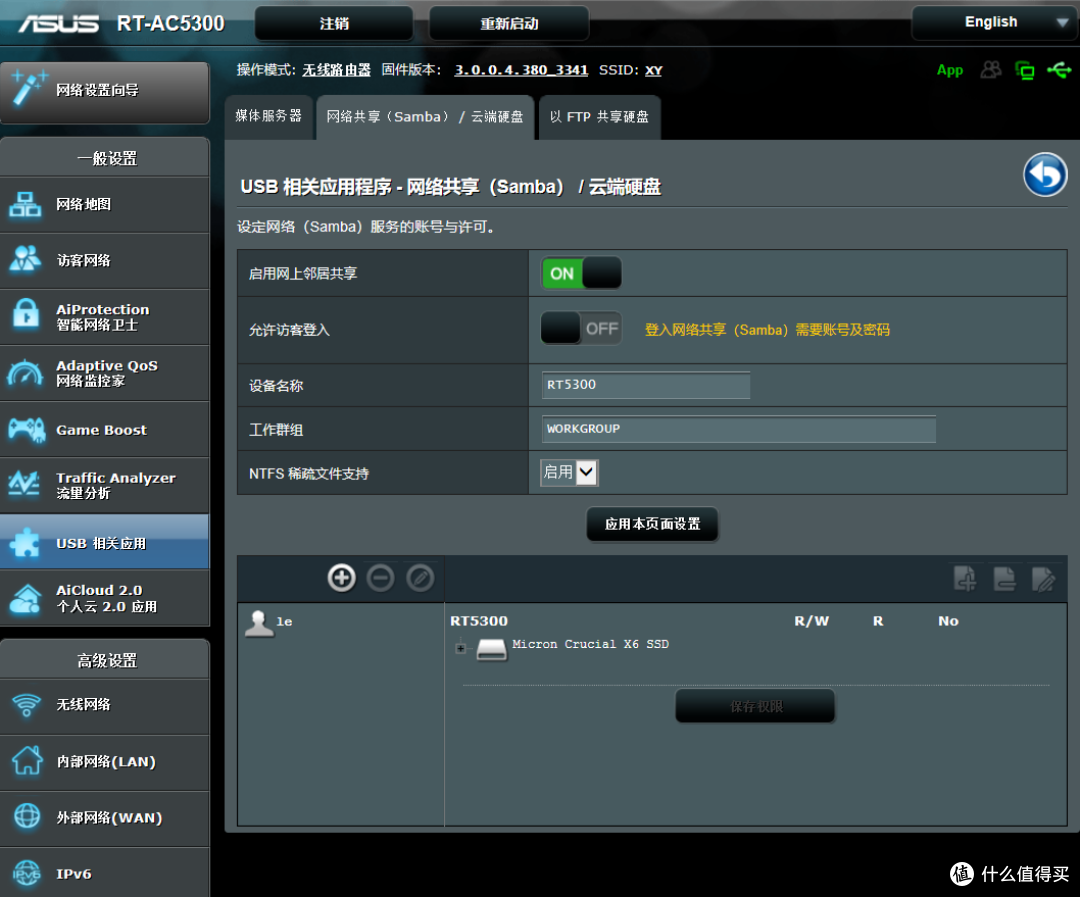The image size is (1080, 897).
Task: Click the App link in the header
Action: pyautogui.click(x=950, y=70)
